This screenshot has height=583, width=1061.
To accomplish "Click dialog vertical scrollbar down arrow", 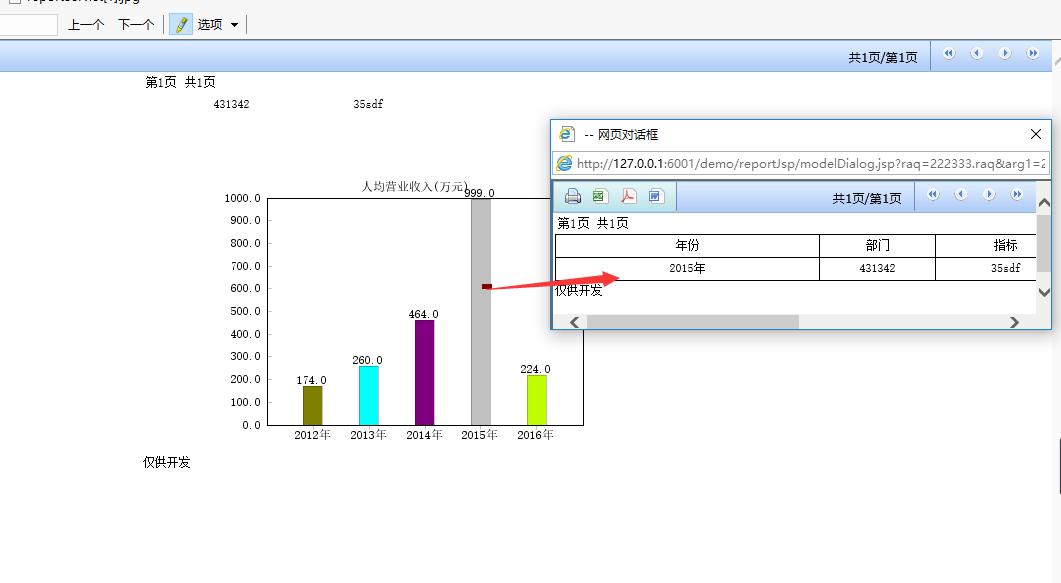I will click(x=1044, y=292).
